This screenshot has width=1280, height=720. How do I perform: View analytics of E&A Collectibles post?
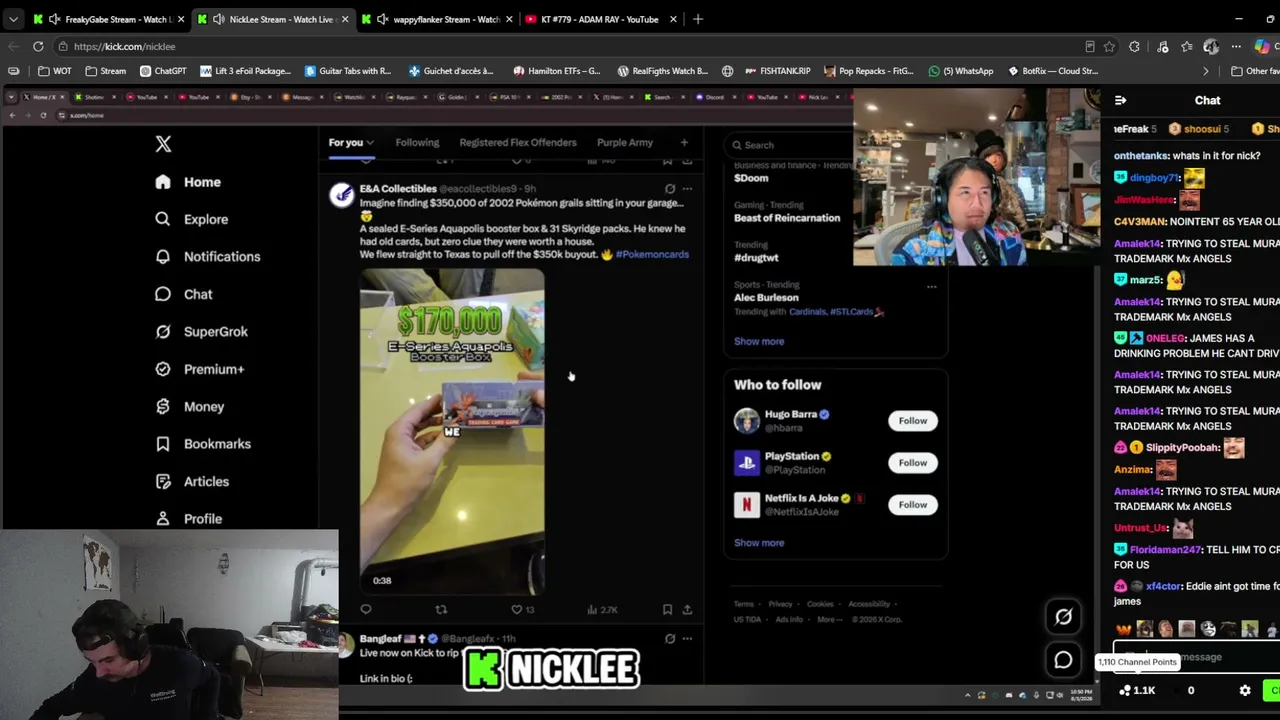[x=603, y=609]
